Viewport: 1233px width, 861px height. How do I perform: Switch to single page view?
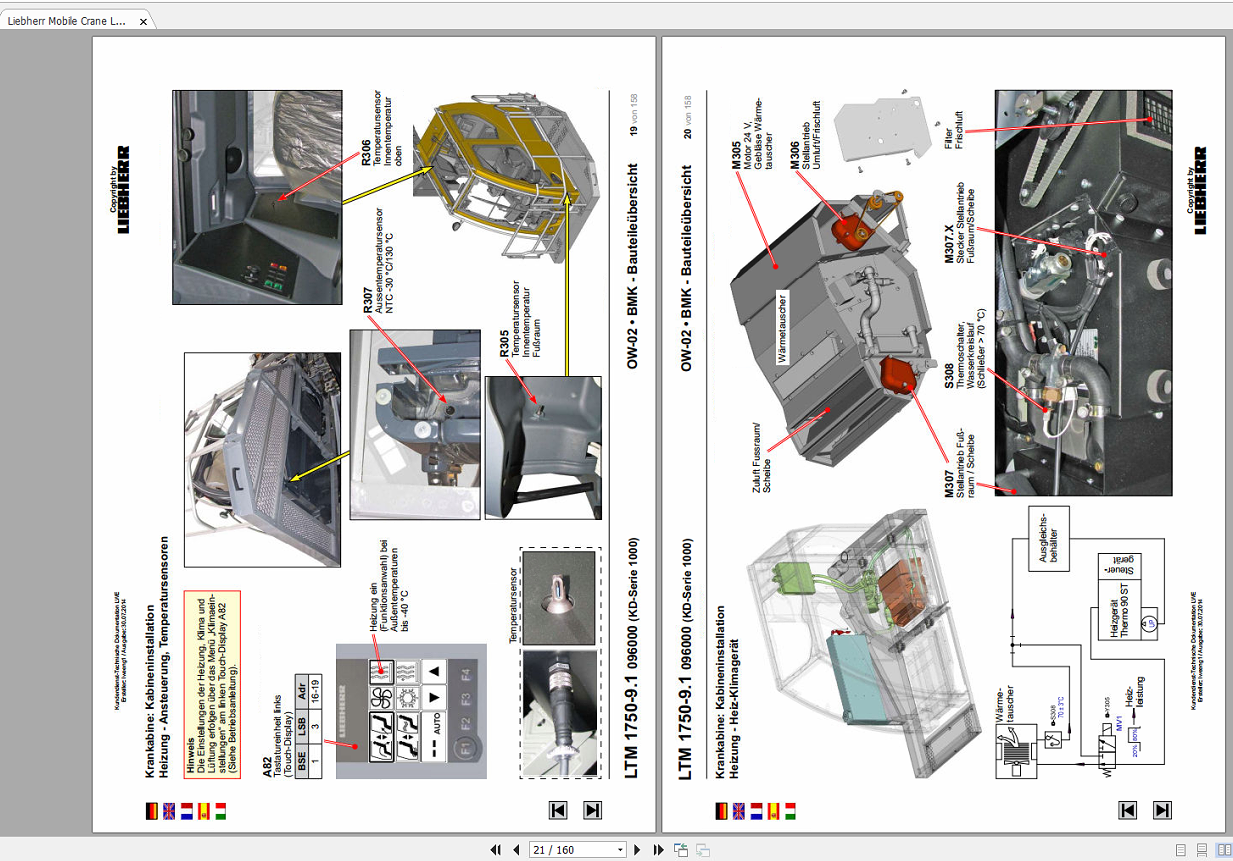1181,850
